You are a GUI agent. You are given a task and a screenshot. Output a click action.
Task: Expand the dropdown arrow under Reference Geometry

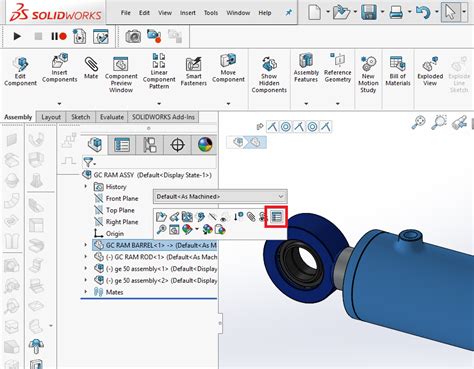tap(338, 104)
